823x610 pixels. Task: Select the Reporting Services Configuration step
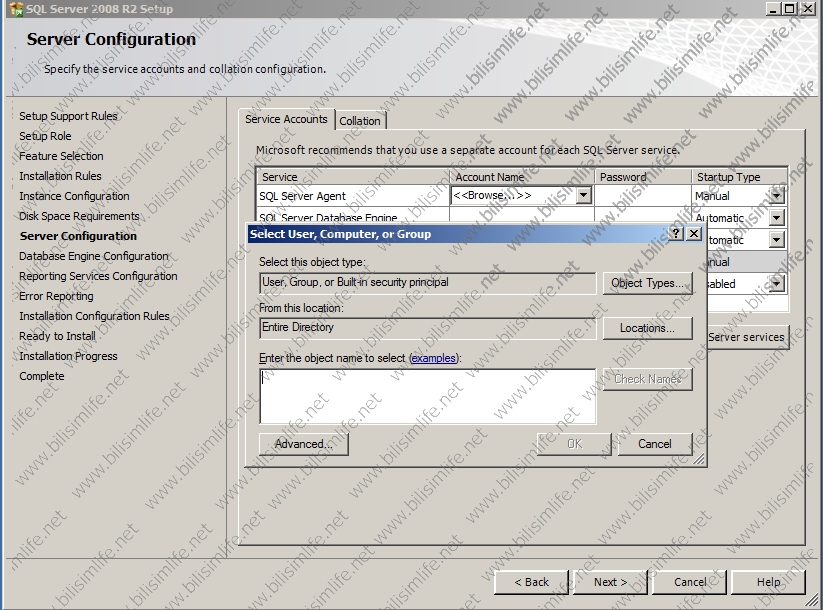98,276
